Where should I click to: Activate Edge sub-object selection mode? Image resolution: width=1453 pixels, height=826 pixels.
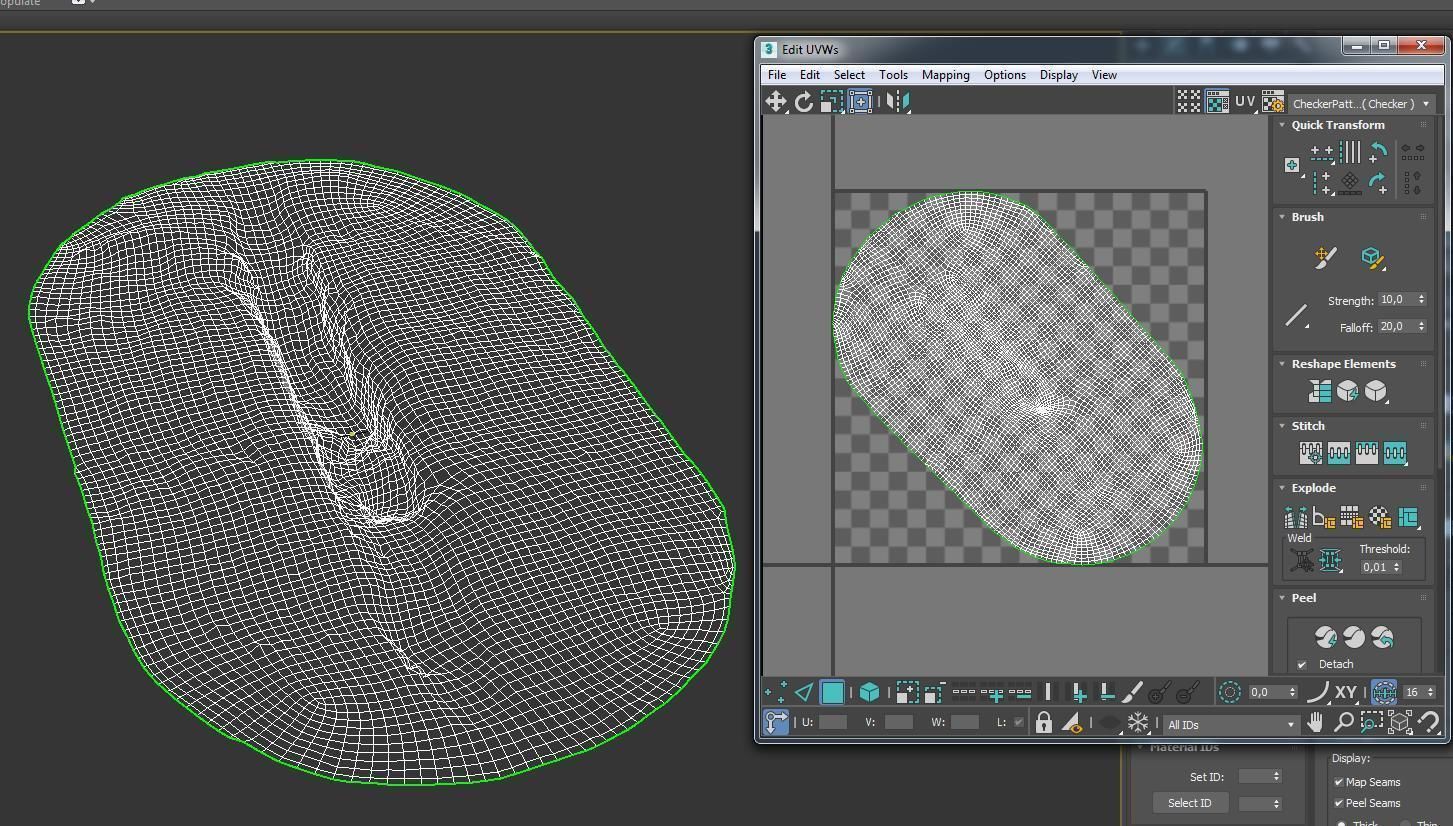pyautogui.click(x=804, y=692)
